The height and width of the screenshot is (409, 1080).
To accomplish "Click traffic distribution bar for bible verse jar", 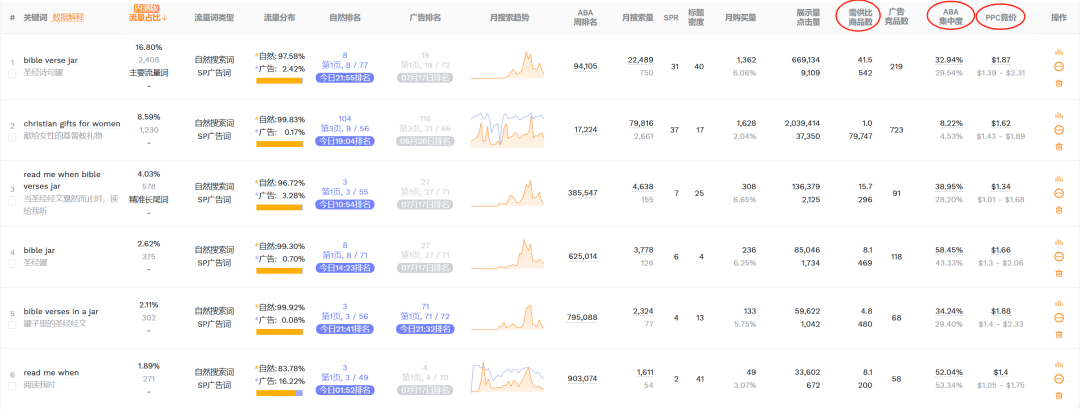I will (280, 81).
